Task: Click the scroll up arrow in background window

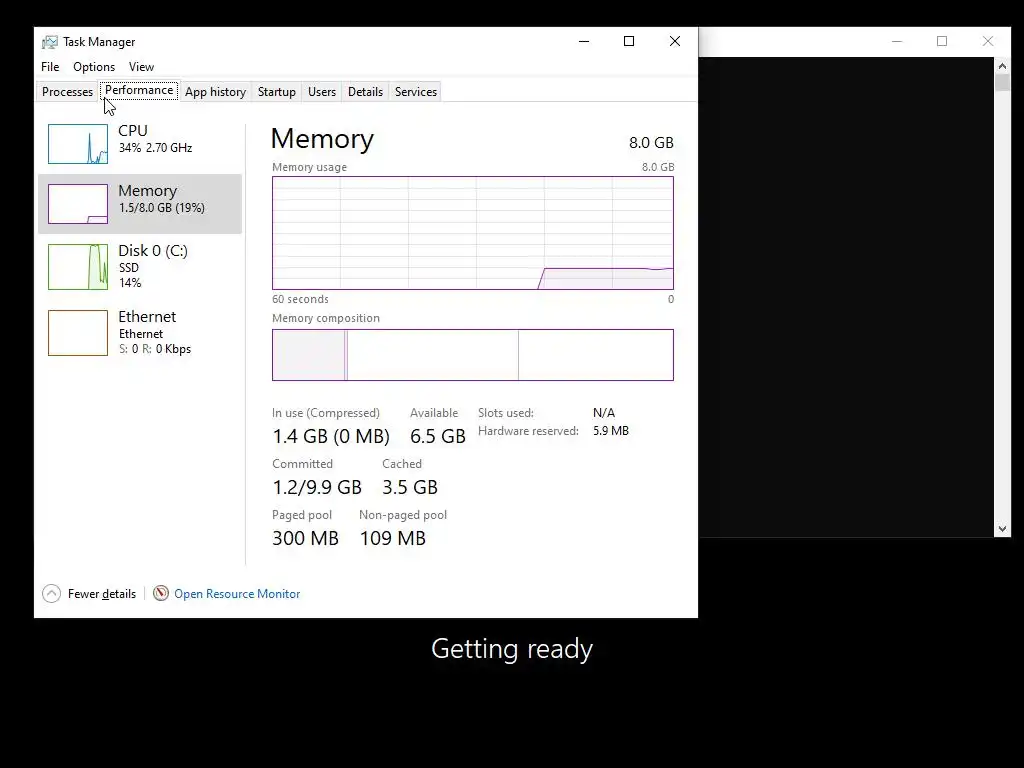Action: (1002, 65)
